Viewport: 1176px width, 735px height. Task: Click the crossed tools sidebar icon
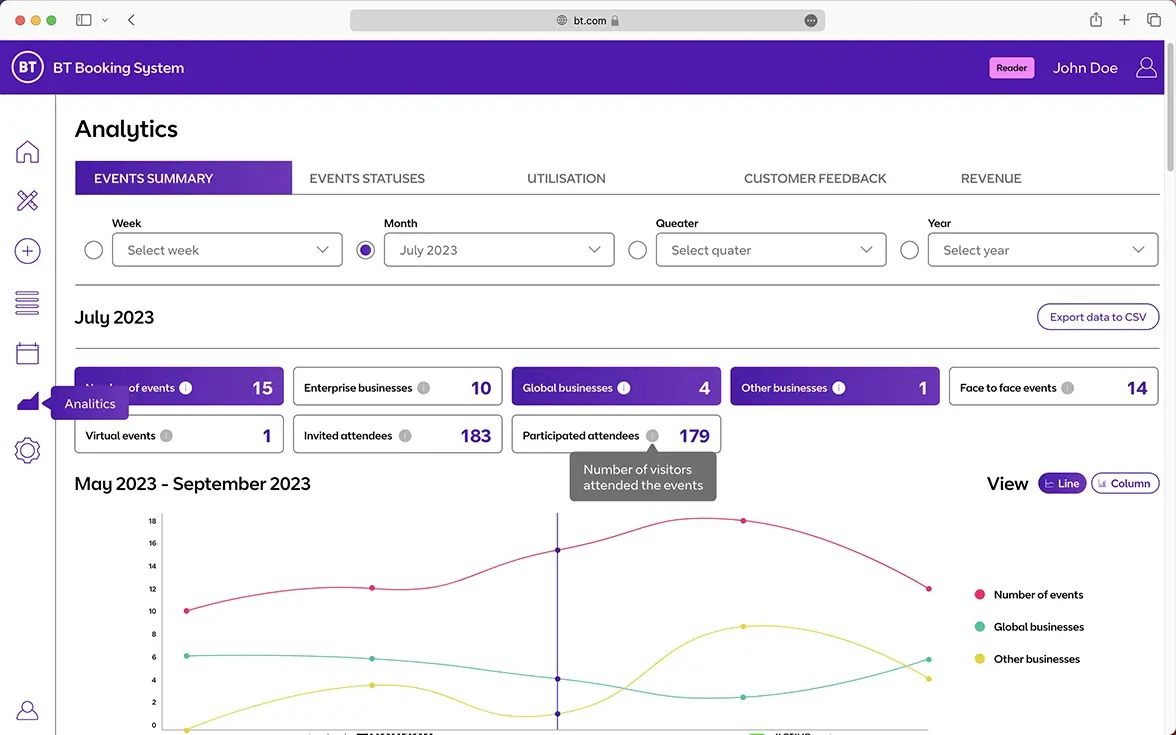(x=27, y=201)
